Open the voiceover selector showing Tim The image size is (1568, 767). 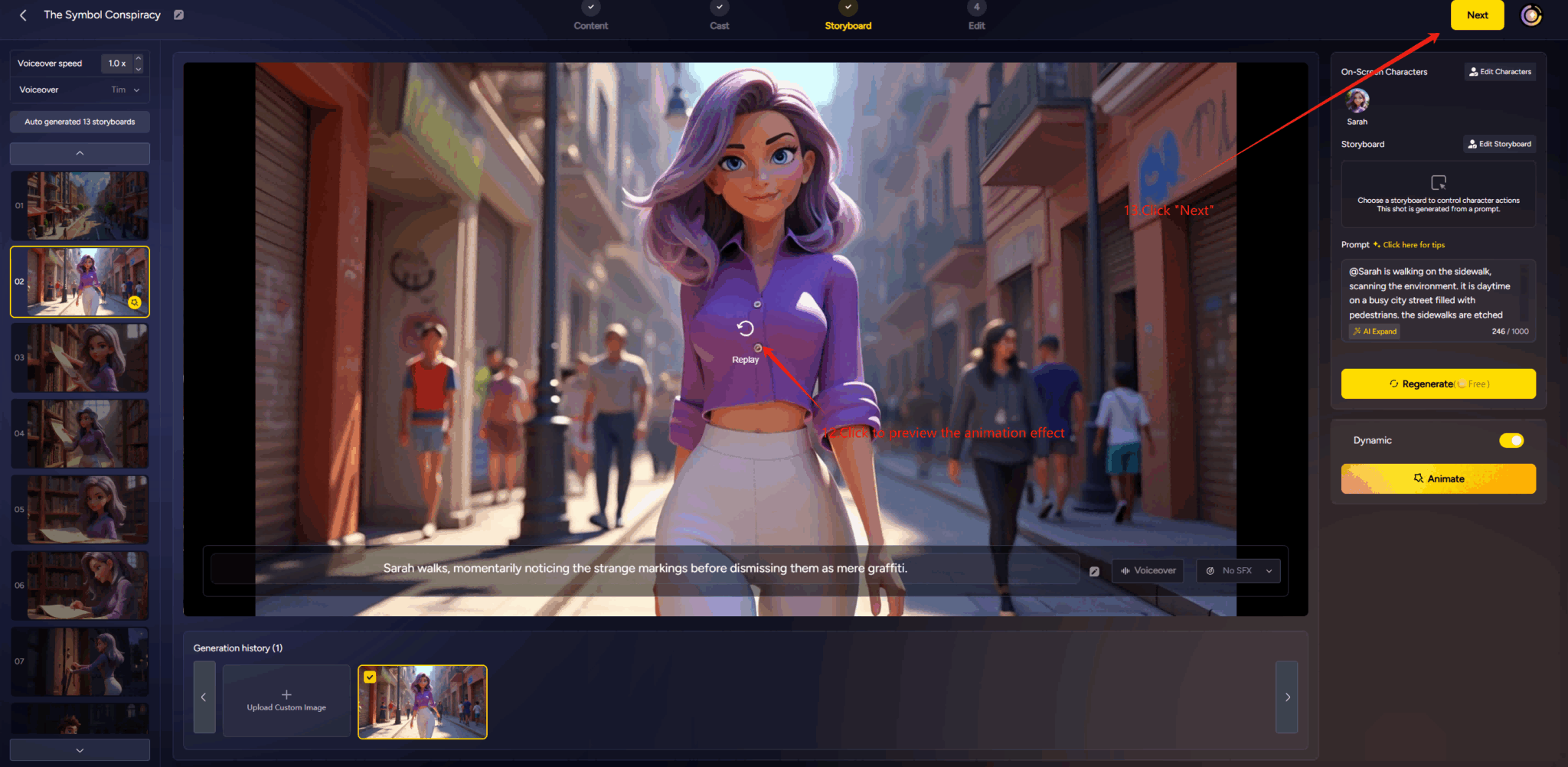point(122,90)
